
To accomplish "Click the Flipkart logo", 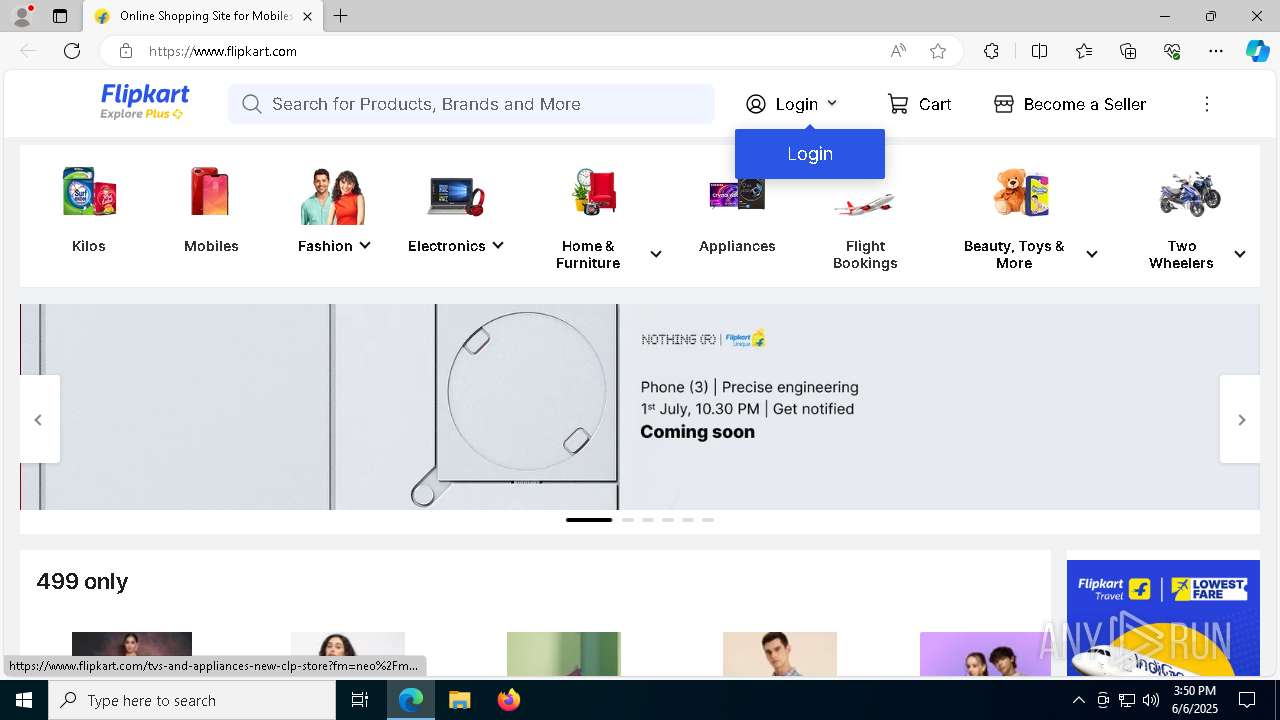I will 145,101.
